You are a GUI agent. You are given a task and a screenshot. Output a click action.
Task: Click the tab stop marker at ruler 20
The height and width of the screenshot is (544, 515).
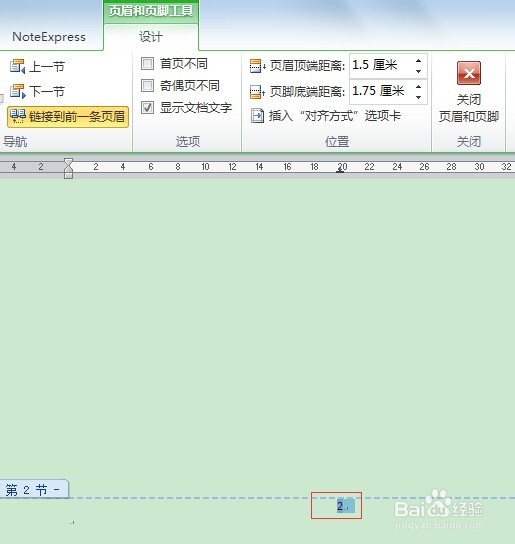coord(340,170)
